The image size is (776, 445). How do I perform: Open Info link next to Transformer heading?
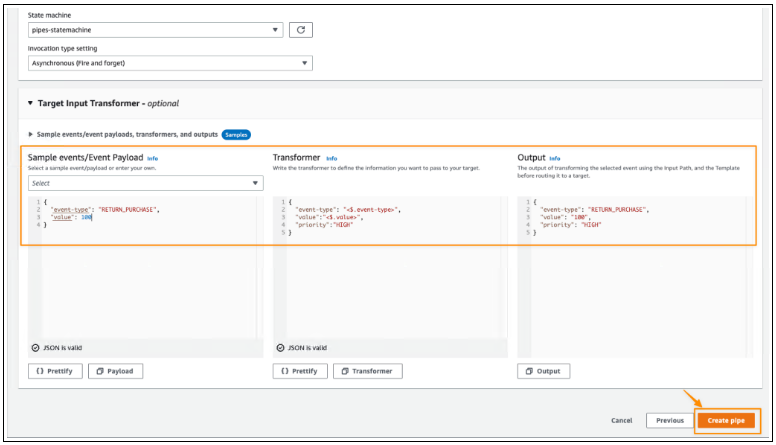pos(331,158)
